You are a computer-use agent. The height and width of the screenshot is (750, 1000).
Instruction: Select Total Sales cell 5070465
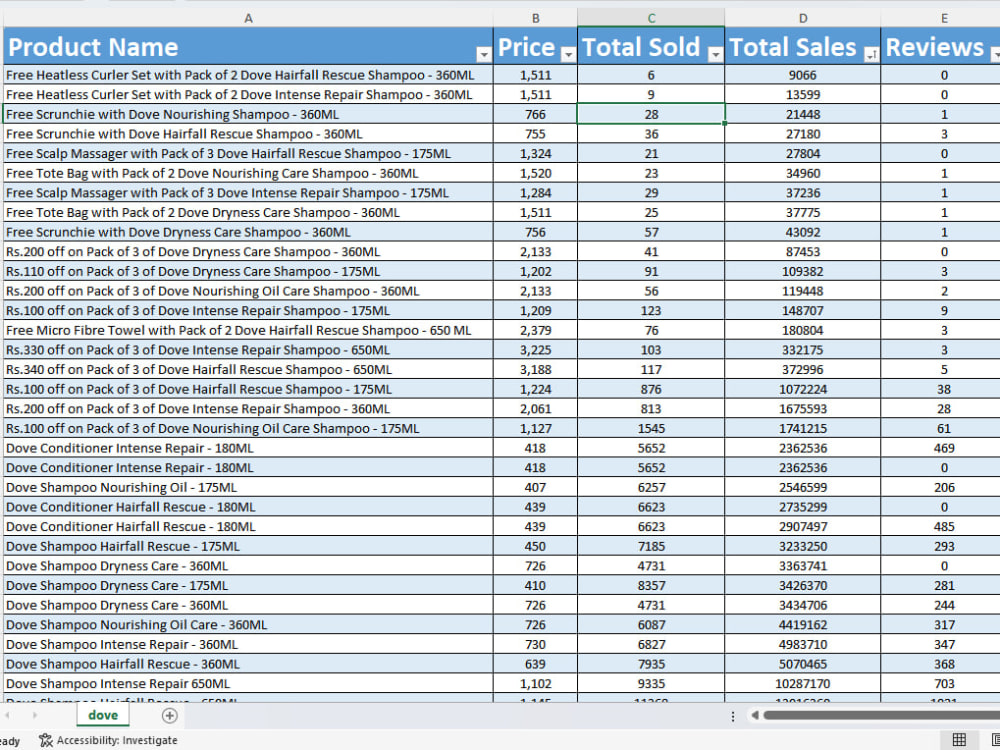click(803, 664)
